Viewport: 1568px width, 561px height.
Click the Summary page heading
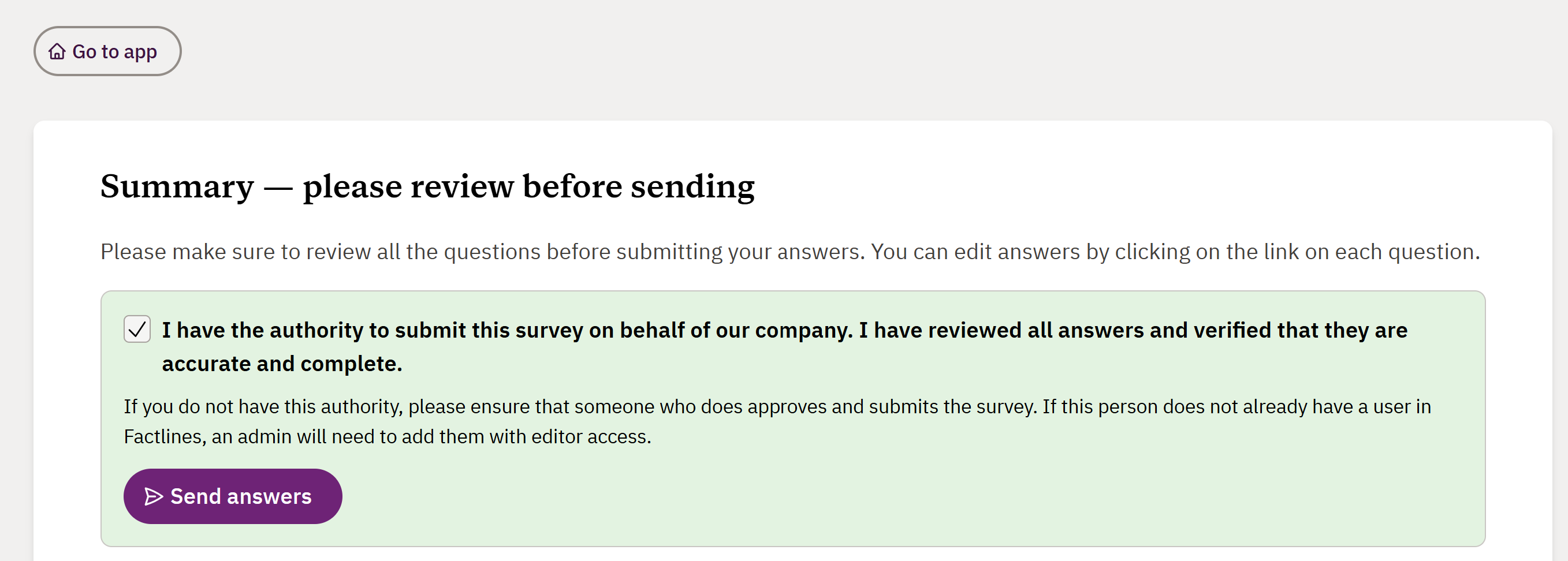click(x=427, y=186)
